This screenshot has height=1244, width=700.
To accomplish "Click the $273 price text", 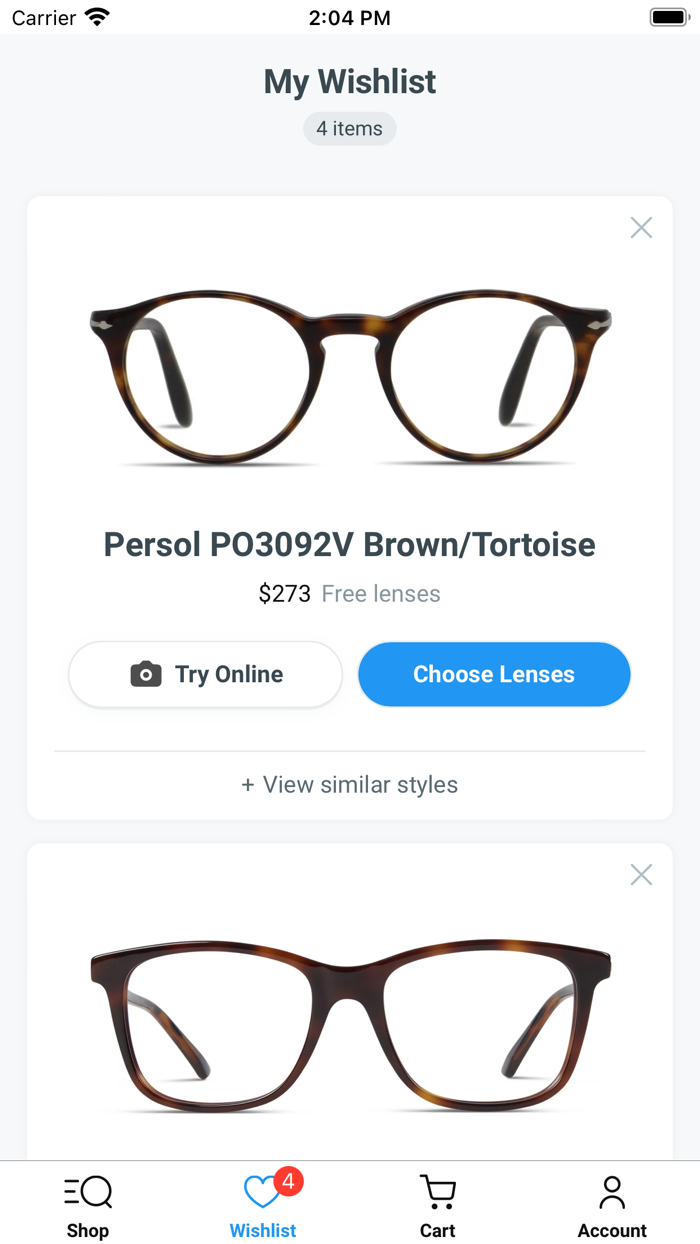I will pyautogui.click(x=283, y=593).
